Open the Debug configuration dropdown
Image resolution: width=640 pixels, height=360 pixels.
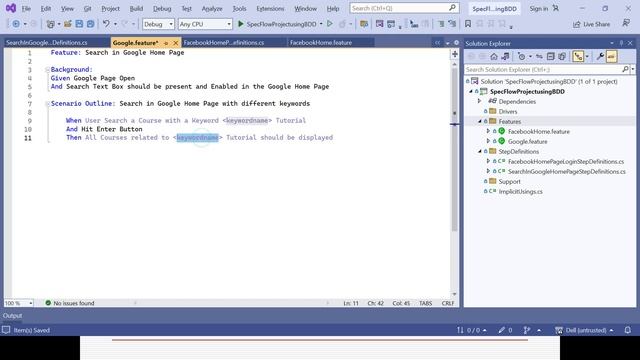pyautogui.click(x=158, y=24)
